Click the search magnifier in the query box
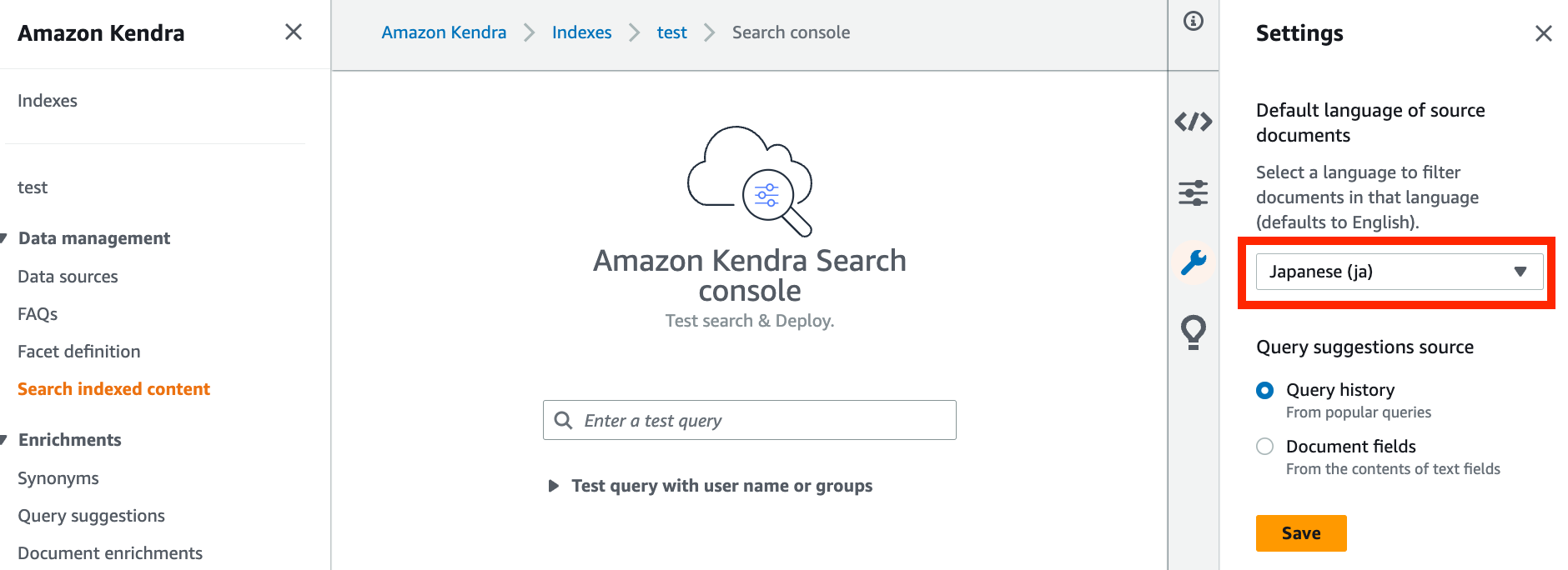1568x570 pixels. point(564,420)
